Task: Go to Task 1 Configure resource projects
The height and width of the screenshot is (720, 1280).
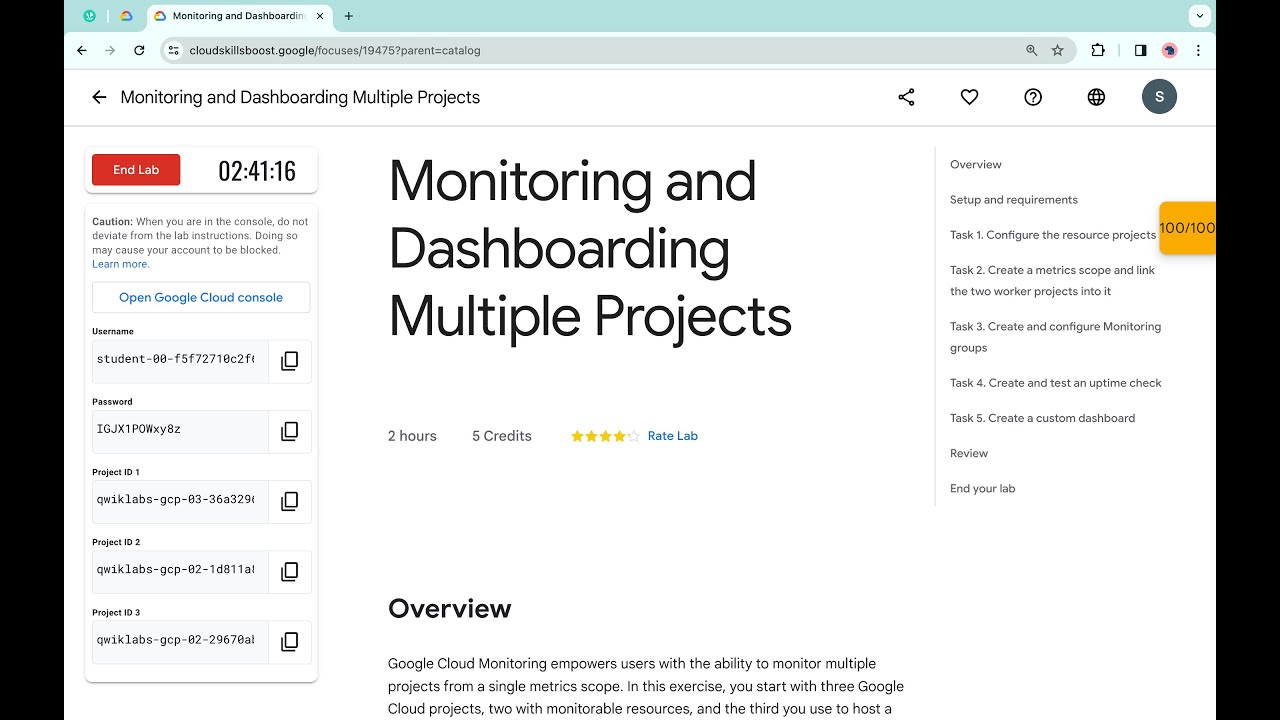Action: (1053, 235)
